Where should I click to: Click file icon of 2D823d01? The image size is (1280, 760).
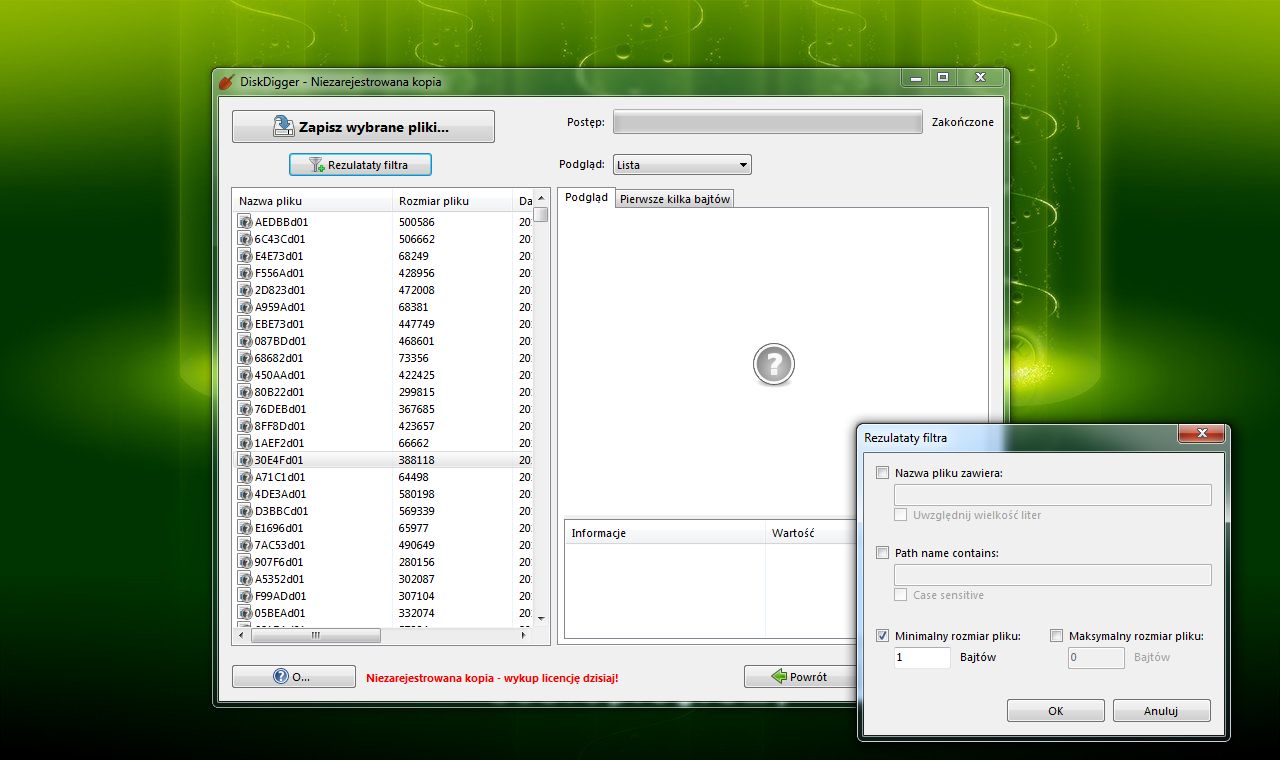[245, 290]
